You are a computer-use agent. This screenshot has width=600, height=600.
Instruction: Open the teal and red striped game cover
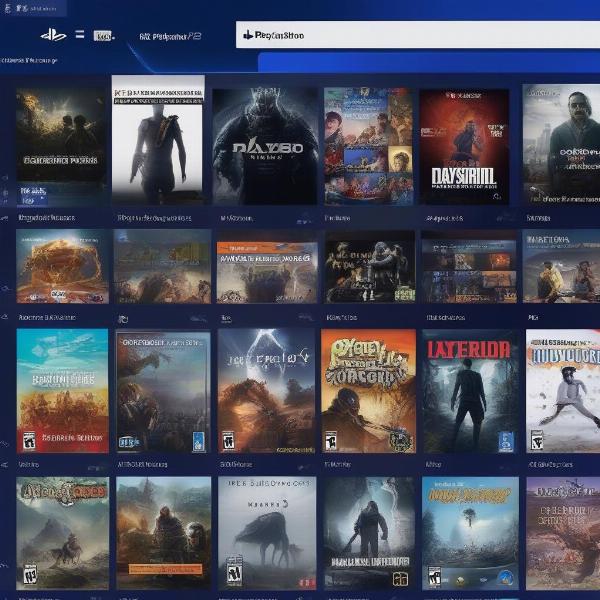coord(63,391)
